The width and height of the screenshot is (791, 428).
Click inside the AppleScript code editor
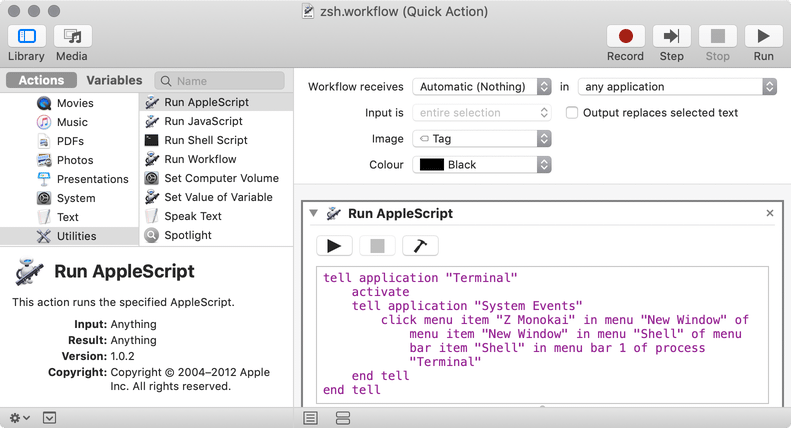point(542,335)
